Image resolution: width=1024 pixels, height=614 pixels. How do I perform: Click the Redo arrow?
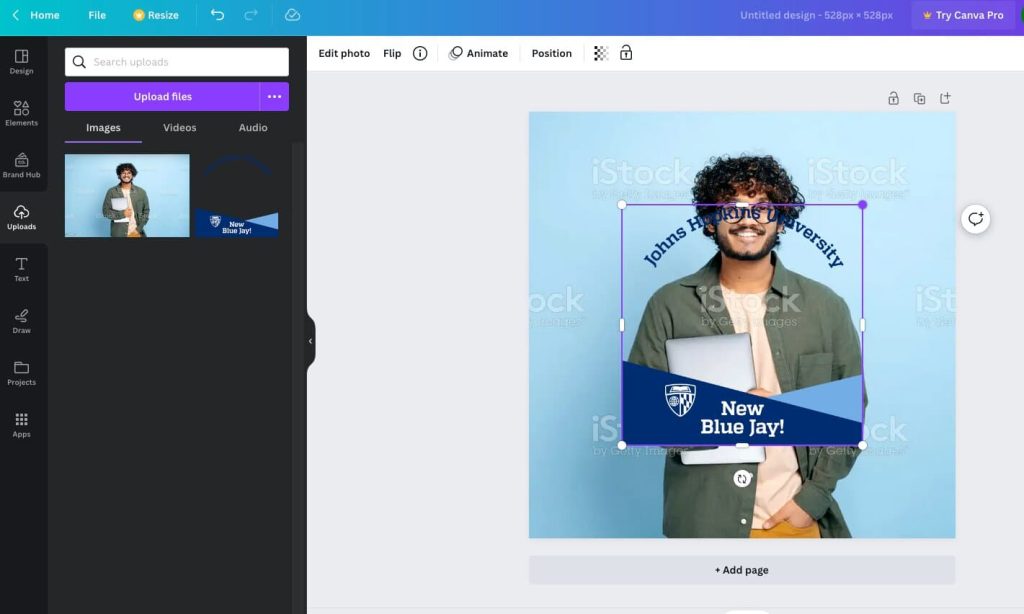point(251,14)
